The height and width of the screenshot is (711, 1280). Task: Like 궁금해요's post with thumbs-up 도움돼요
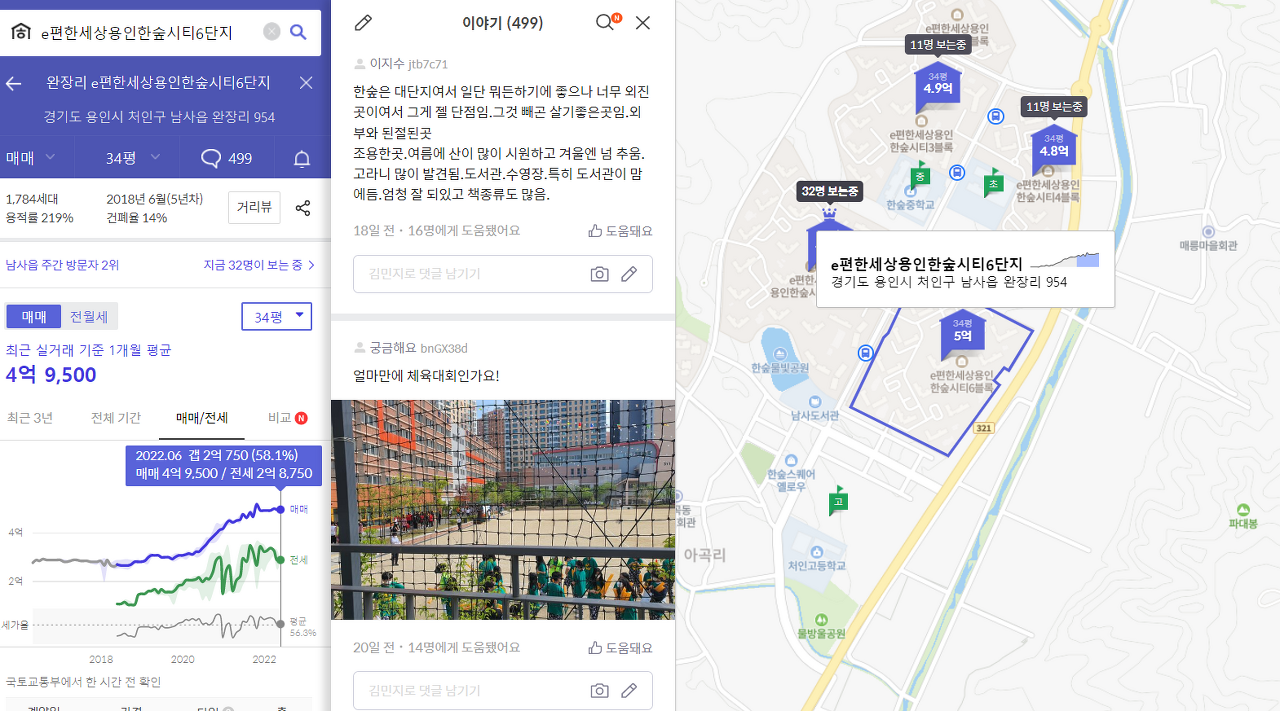pyautogui.click(x=620, y=648)
